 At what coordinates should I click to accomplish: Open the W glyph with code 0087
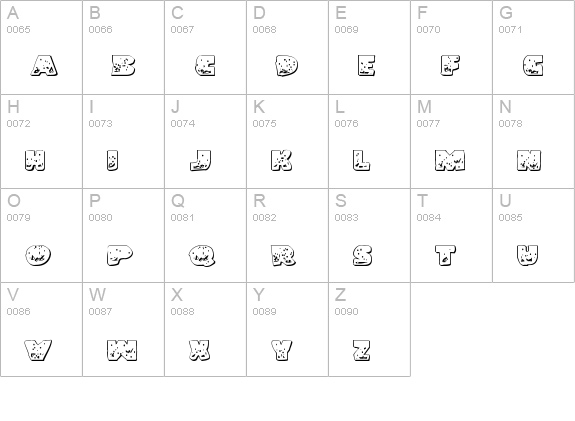point(122,350)
